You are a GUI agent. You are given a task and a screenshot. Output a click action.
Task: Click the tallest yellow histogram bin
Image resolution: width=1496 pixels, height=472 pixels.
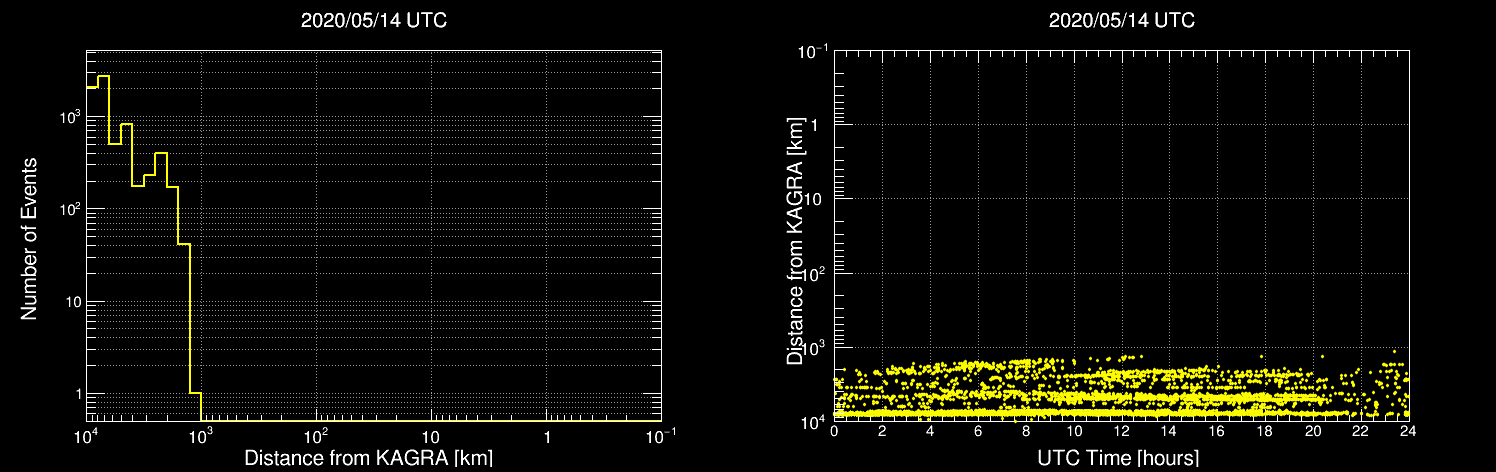tap(103, 248)
